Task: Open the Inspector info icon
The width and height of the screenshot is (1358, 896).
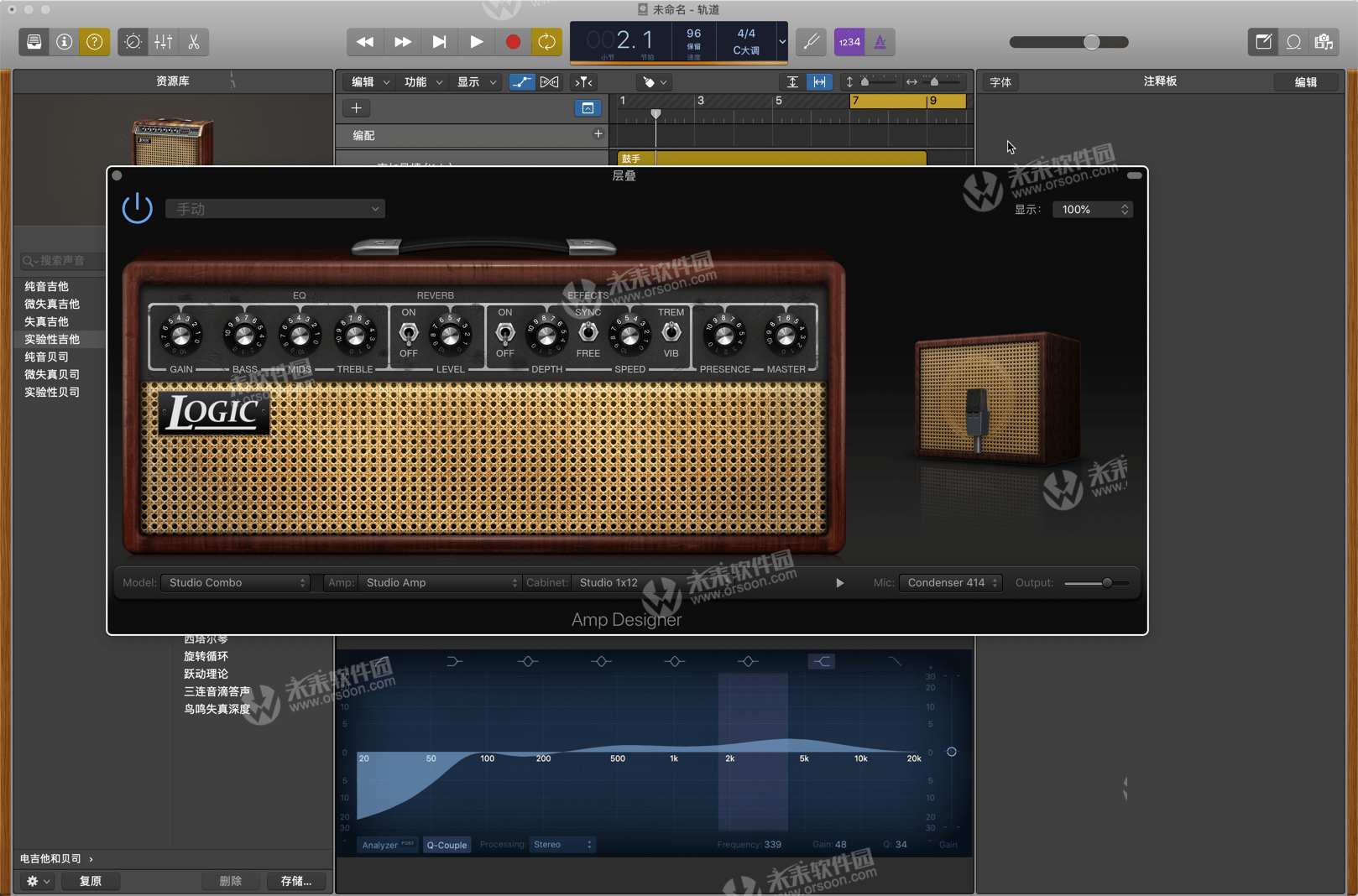Action: (x=65, y=42)
